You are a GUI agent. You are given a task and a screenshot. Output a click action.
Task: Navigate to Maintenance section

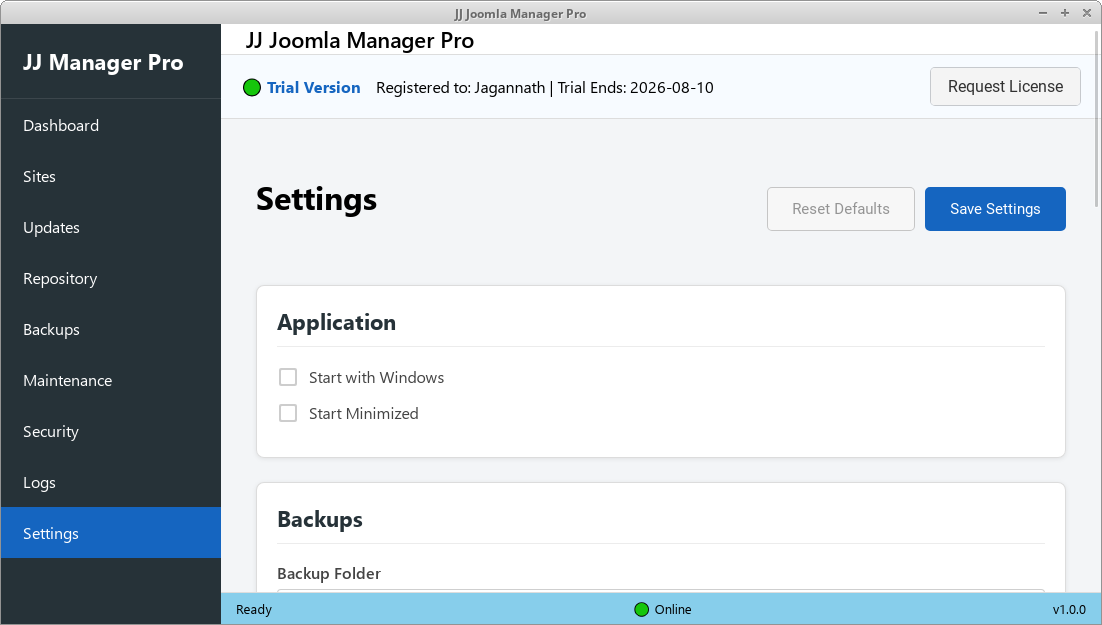tap(110, 380)
